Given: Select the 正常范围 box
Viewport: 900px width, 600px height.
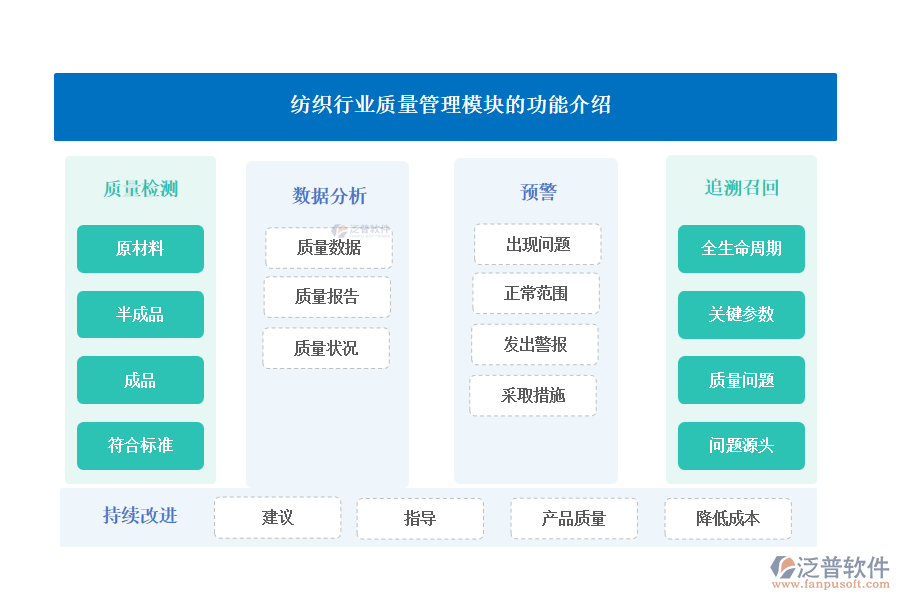Looking at the screenshot, I should tap(536, 294).
